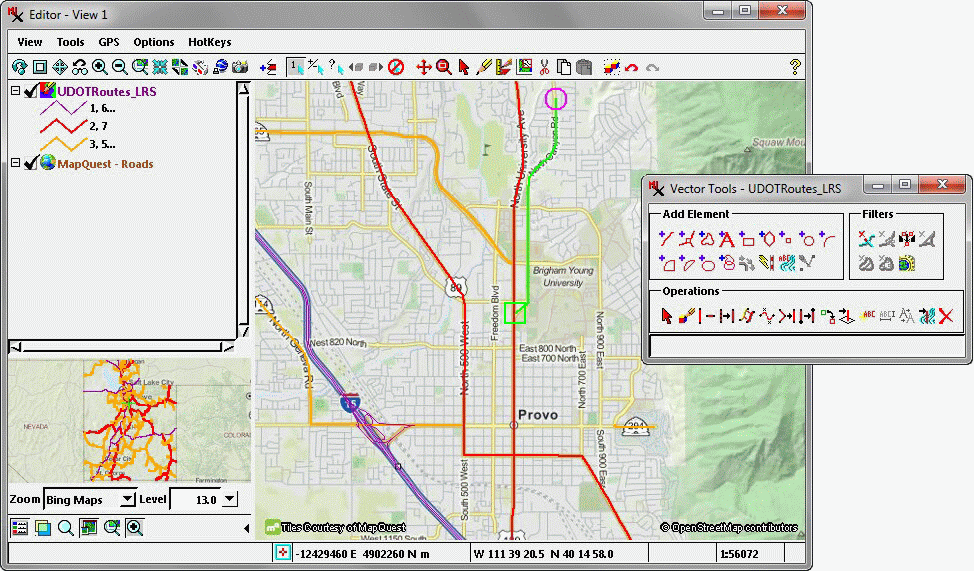
Task: Open the HotKeys menu
Action: tap(209, 42)
